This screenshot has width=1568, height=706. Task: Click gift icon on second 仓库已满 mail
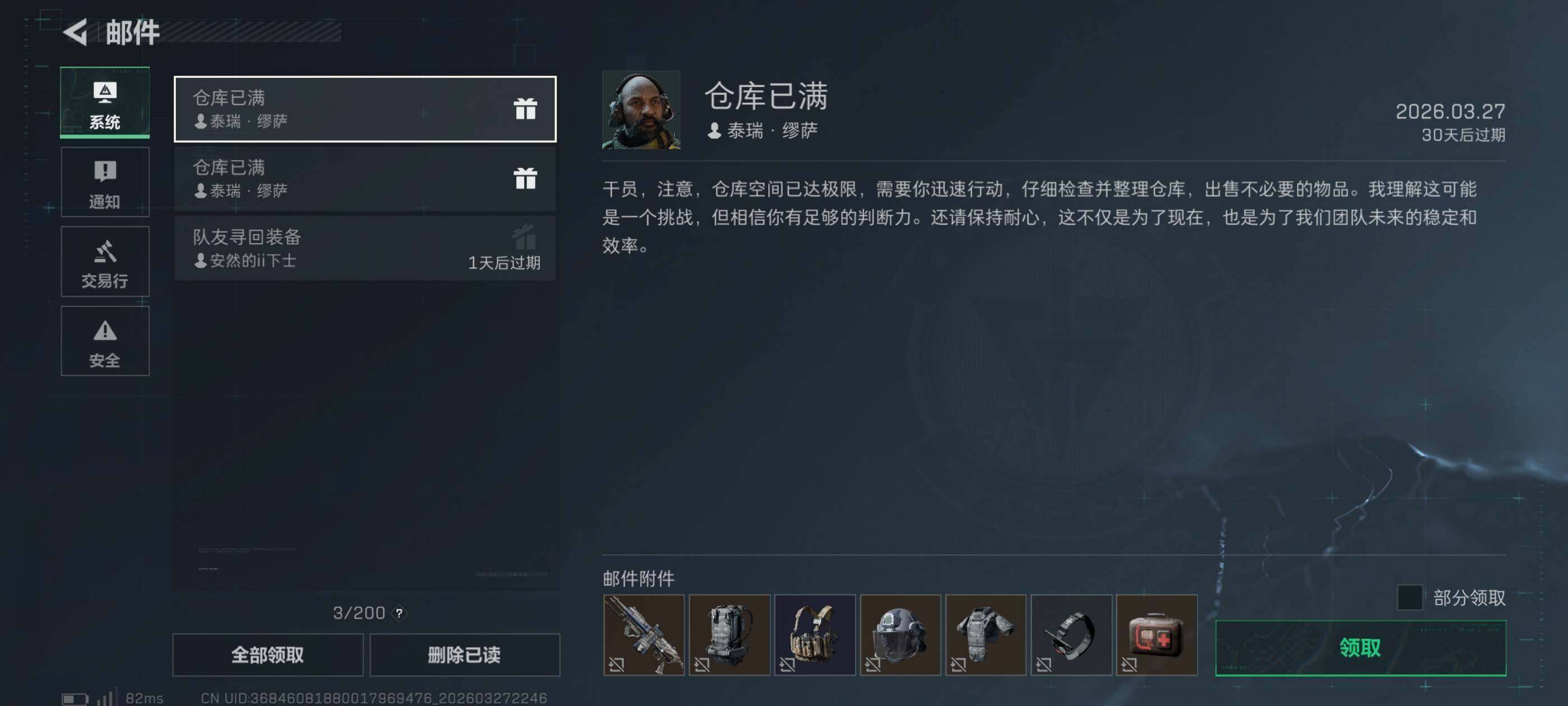pos(525,179)
